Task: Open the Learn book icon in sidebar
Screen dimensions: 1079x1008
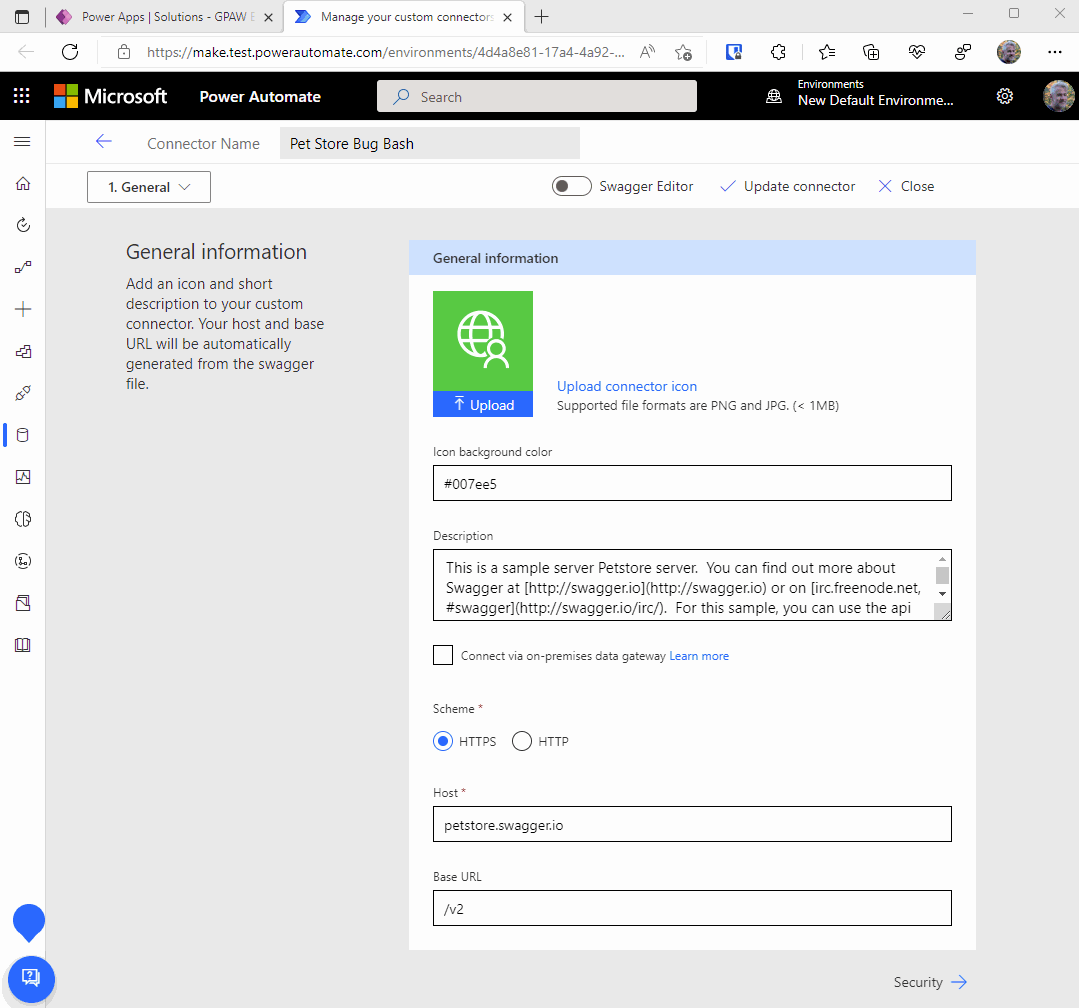Action: point(22,645)
